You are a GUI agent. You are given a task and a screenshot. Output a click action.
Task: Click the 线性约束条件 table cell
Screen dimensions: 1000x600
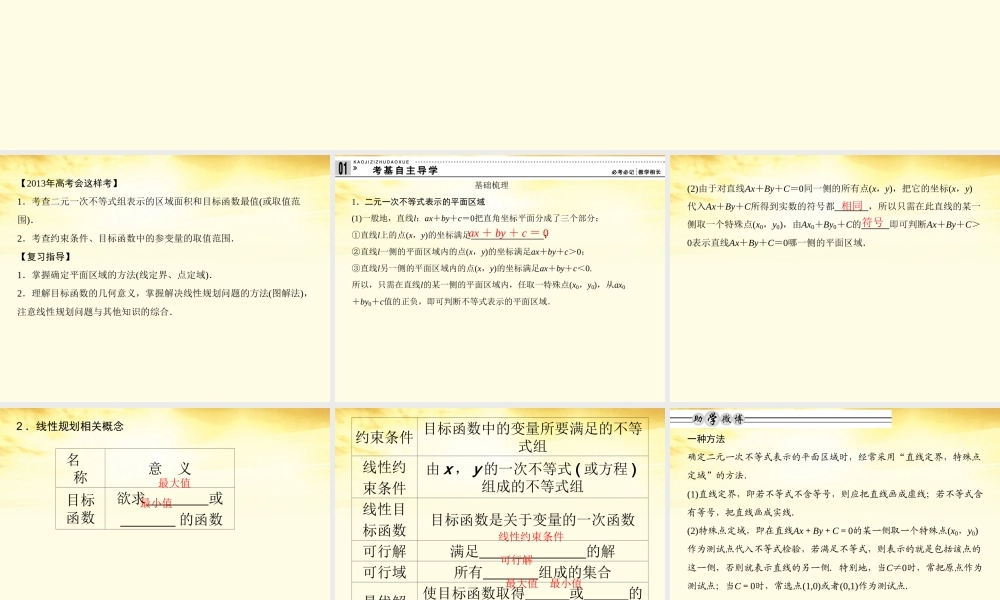pyautogui.click(x=385, y=477)
